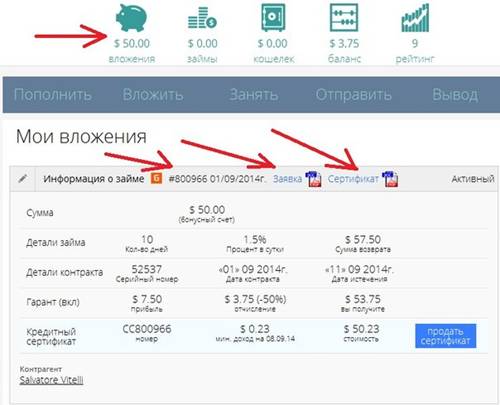The image size is (500, 405).
Task: Click the coin stack loans icon
Action: coord(202,19)
